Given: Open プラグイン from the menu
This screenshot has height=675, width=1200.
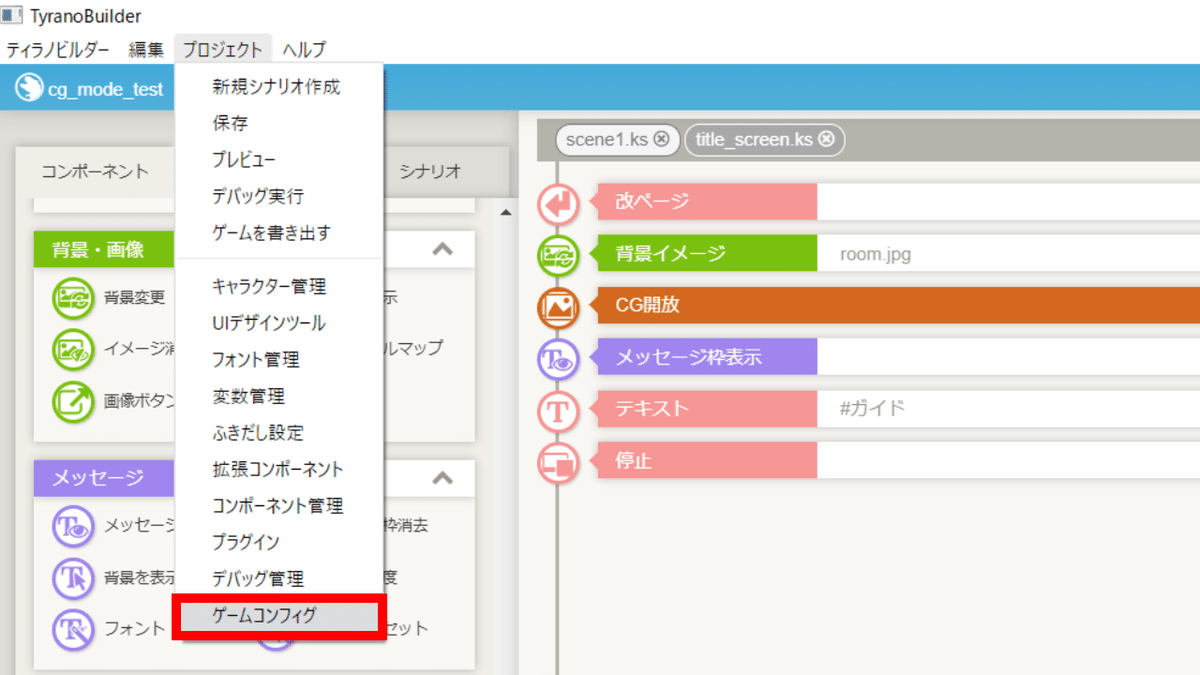Looking at the screenshot, I should 279,542.
